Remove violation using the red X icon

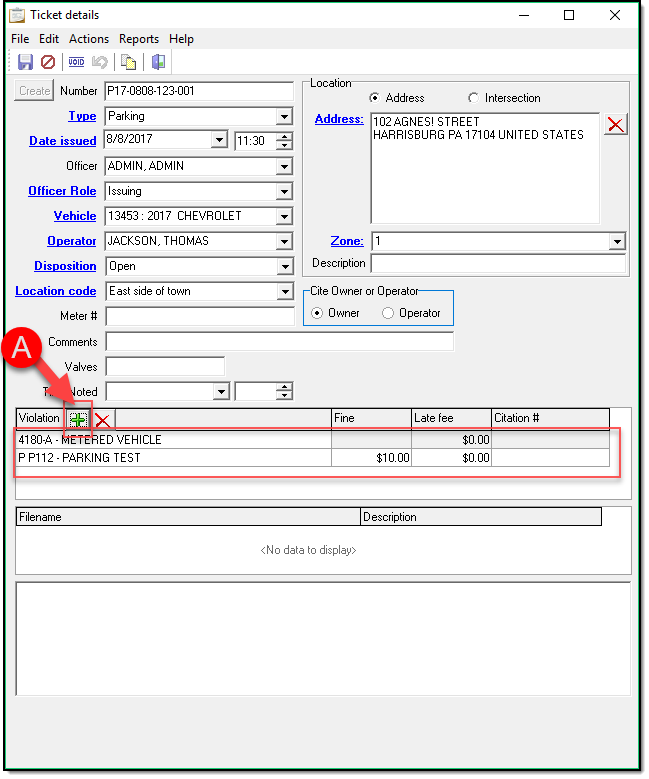102,419
